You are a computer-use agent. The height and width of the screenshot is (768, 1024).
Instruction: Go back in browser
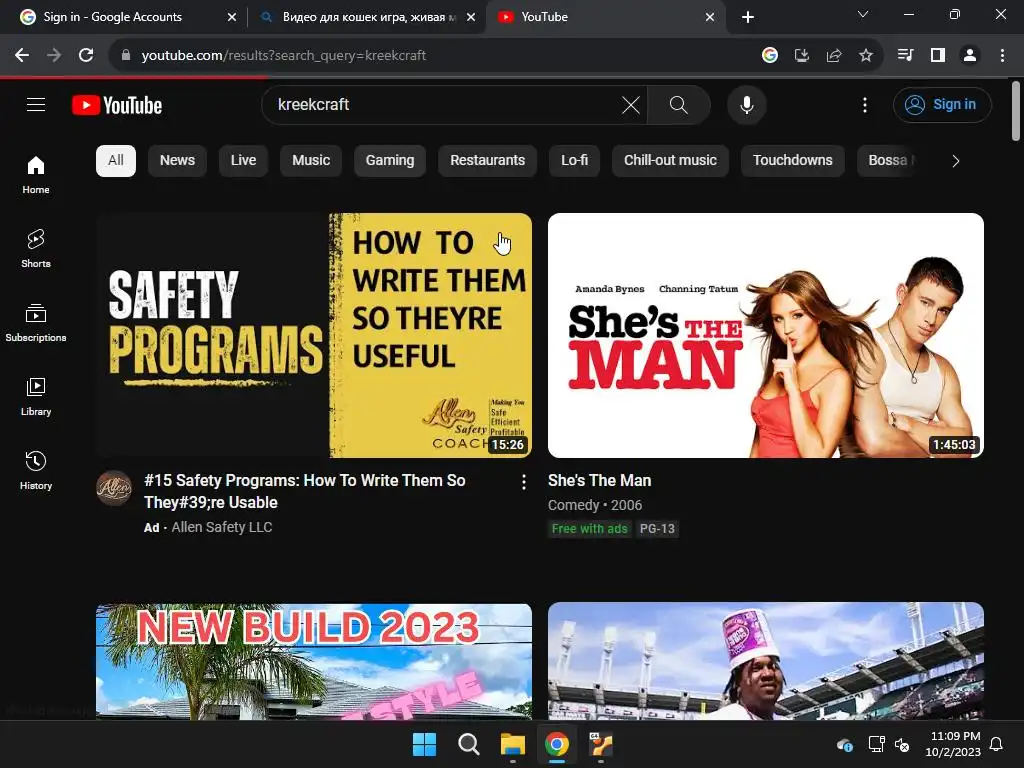point(22,56)
